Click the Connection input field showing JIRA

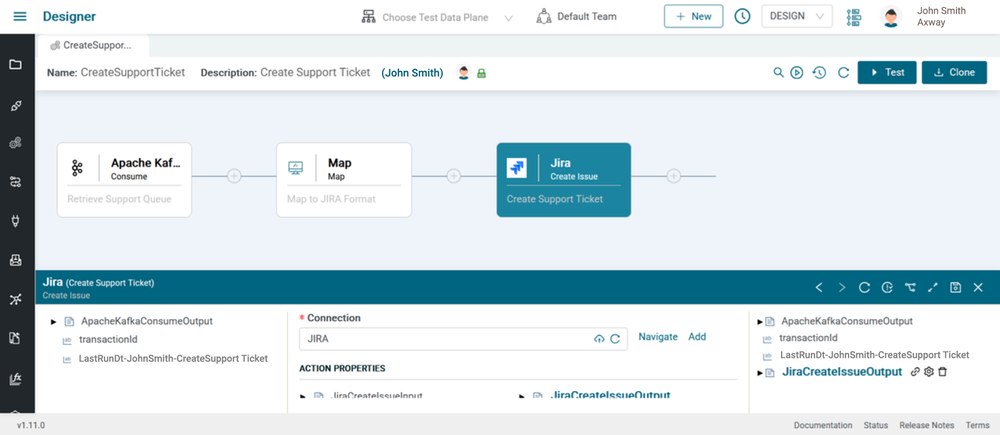[463, 339]
